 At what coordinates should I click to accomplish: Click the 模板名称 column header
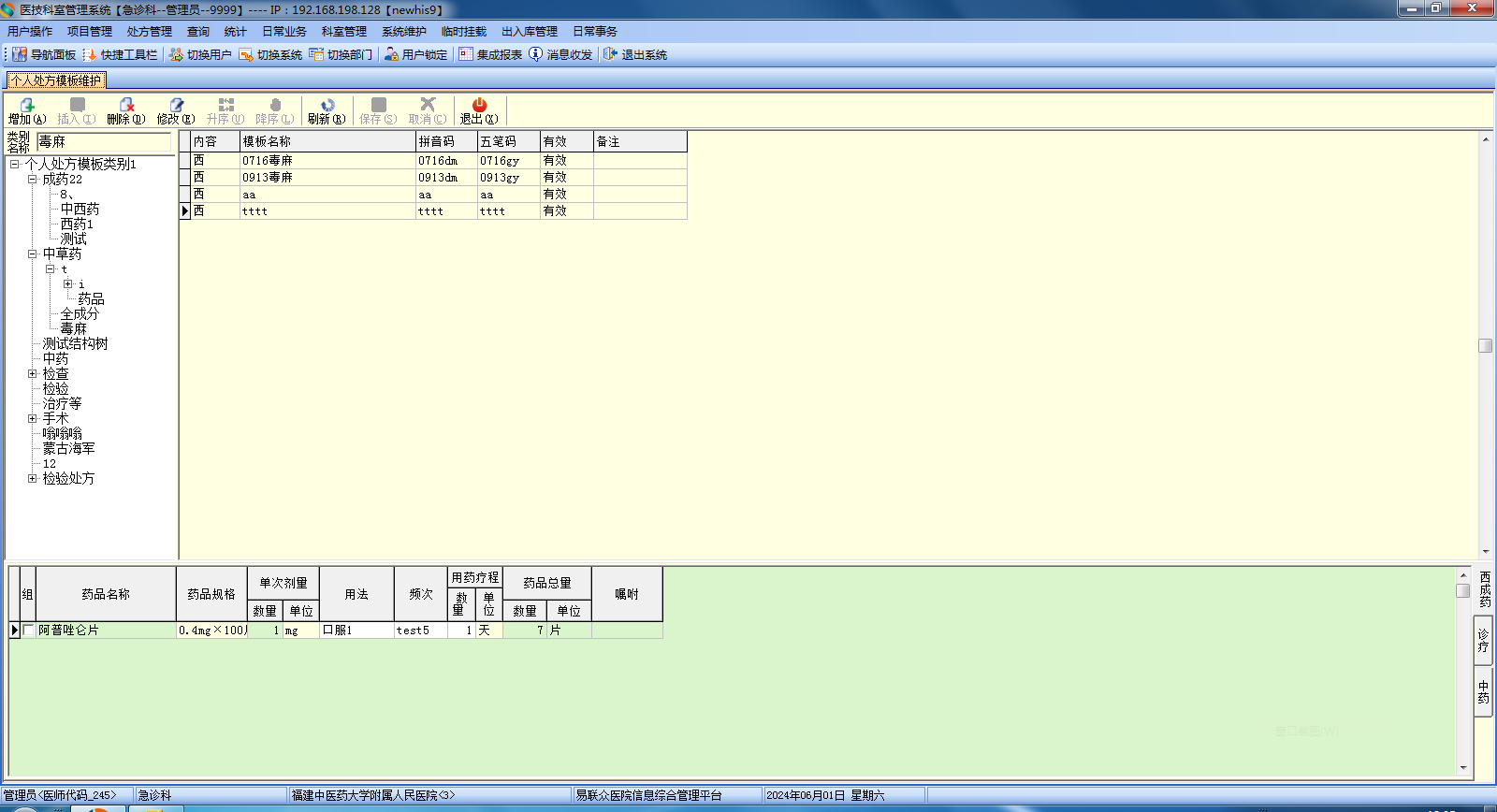click(x=327, y=142)
